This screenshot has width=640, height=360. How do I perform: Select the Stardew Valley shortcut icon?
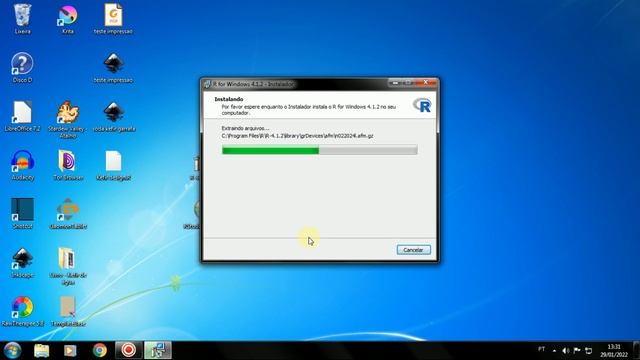pos(68,119)
